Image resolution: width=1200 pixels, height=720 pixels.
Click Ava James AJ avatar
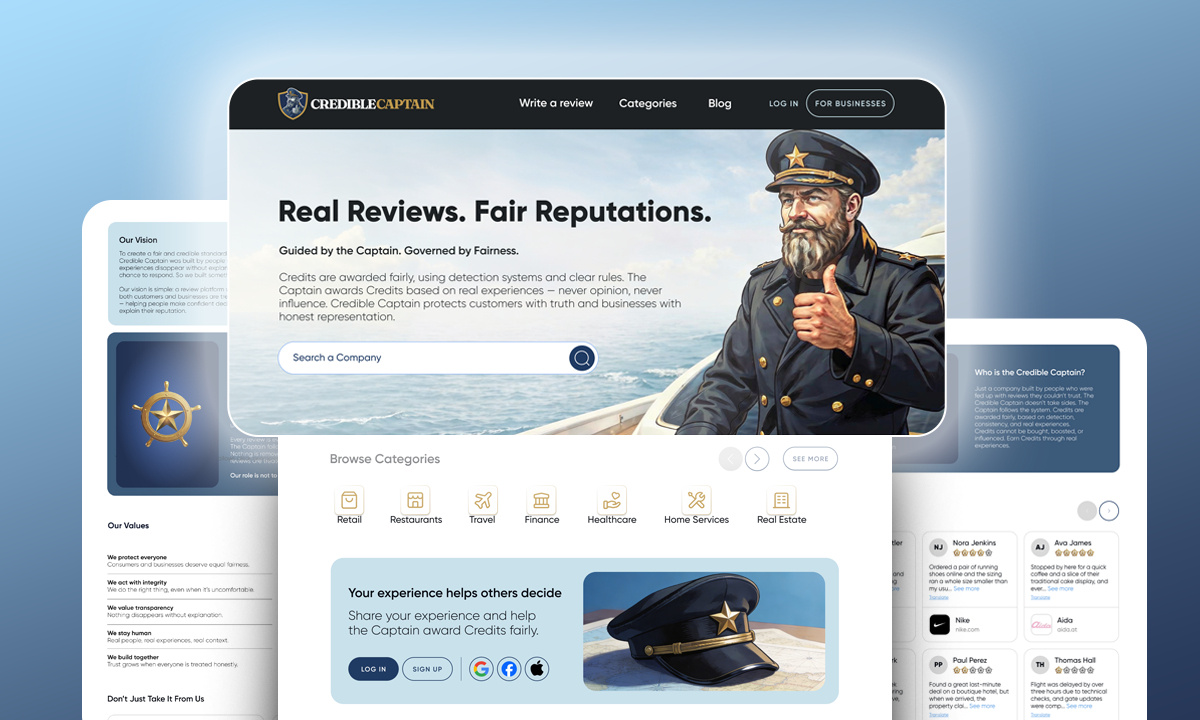pyautogui.click(x=1040, y=547)
